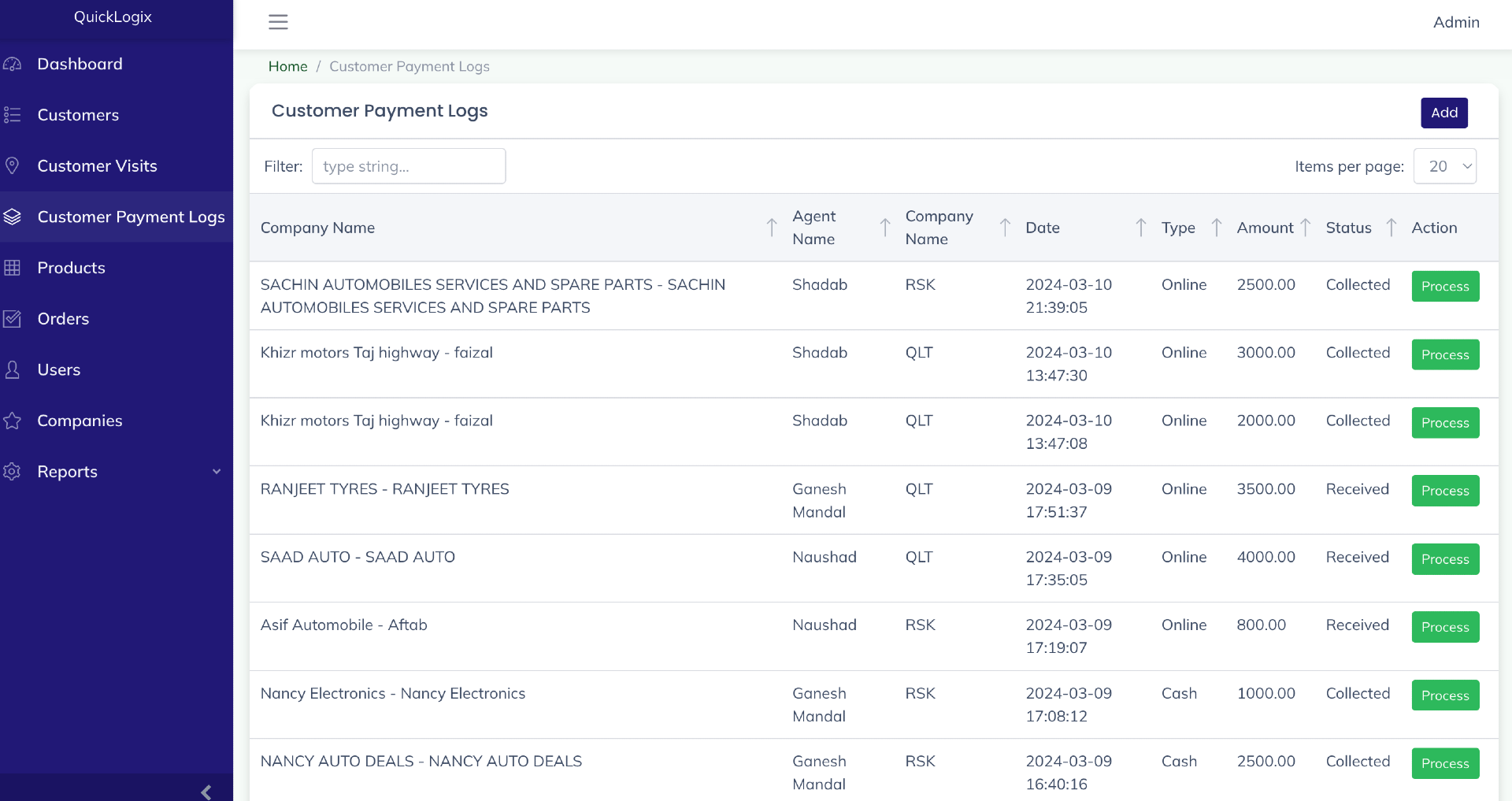This screenshot has height=801, width=1512.
Task: Process the SAAD AUTO payment row
Action: [x=1444, y=559]
